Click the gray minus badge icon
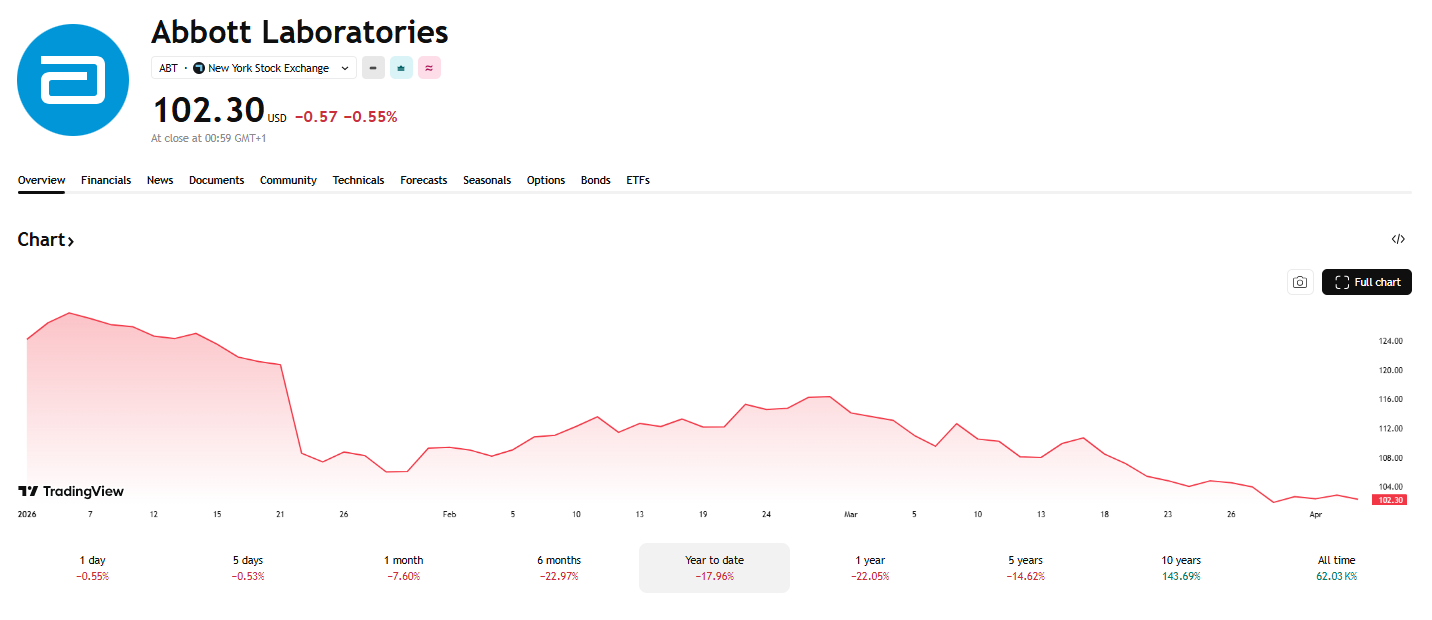The image size is (1432, 620). [373, 68]
